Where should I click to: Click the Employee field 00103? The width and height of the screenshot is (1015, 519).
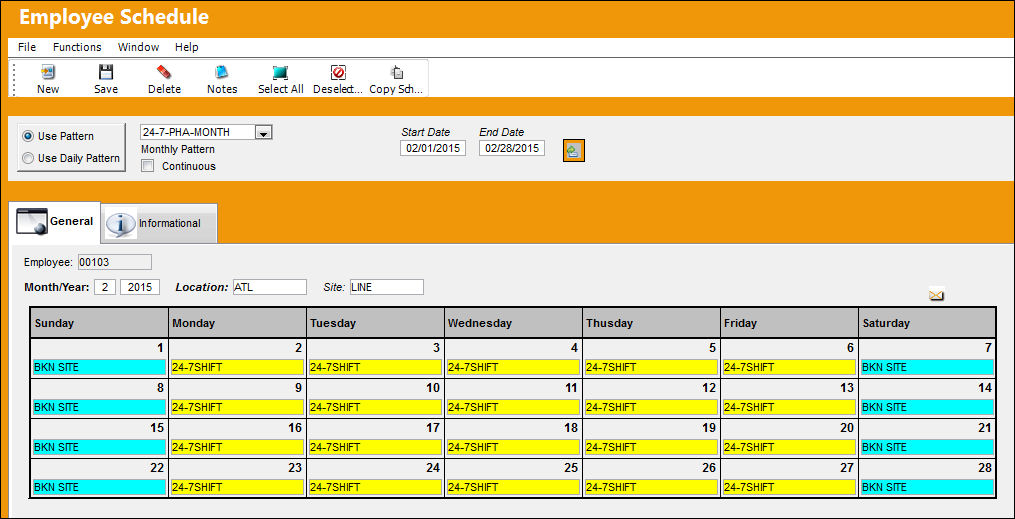[115, 262]
